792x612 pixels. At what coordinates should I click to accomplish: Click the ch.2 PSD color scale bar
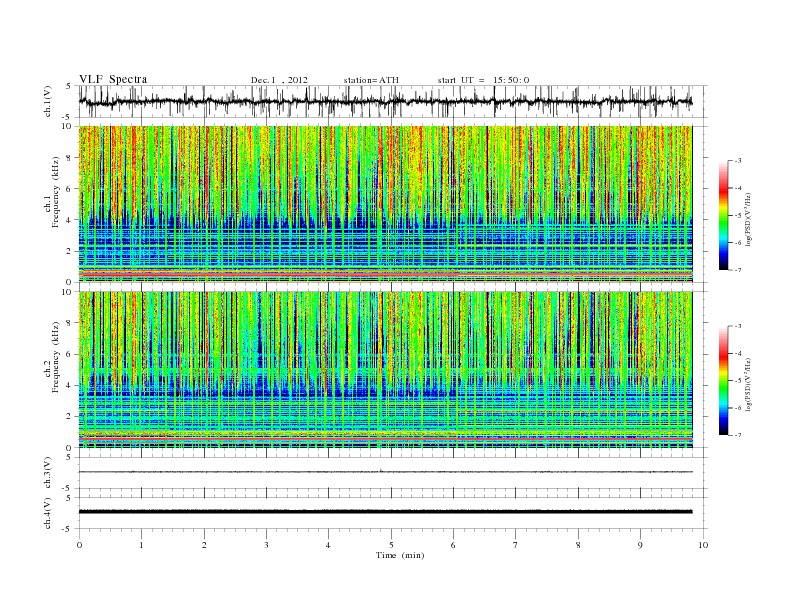coord(724,380)
